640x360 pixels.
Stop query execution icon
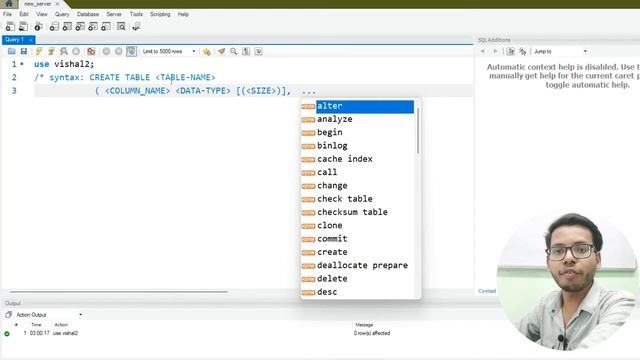pos(76,51)
